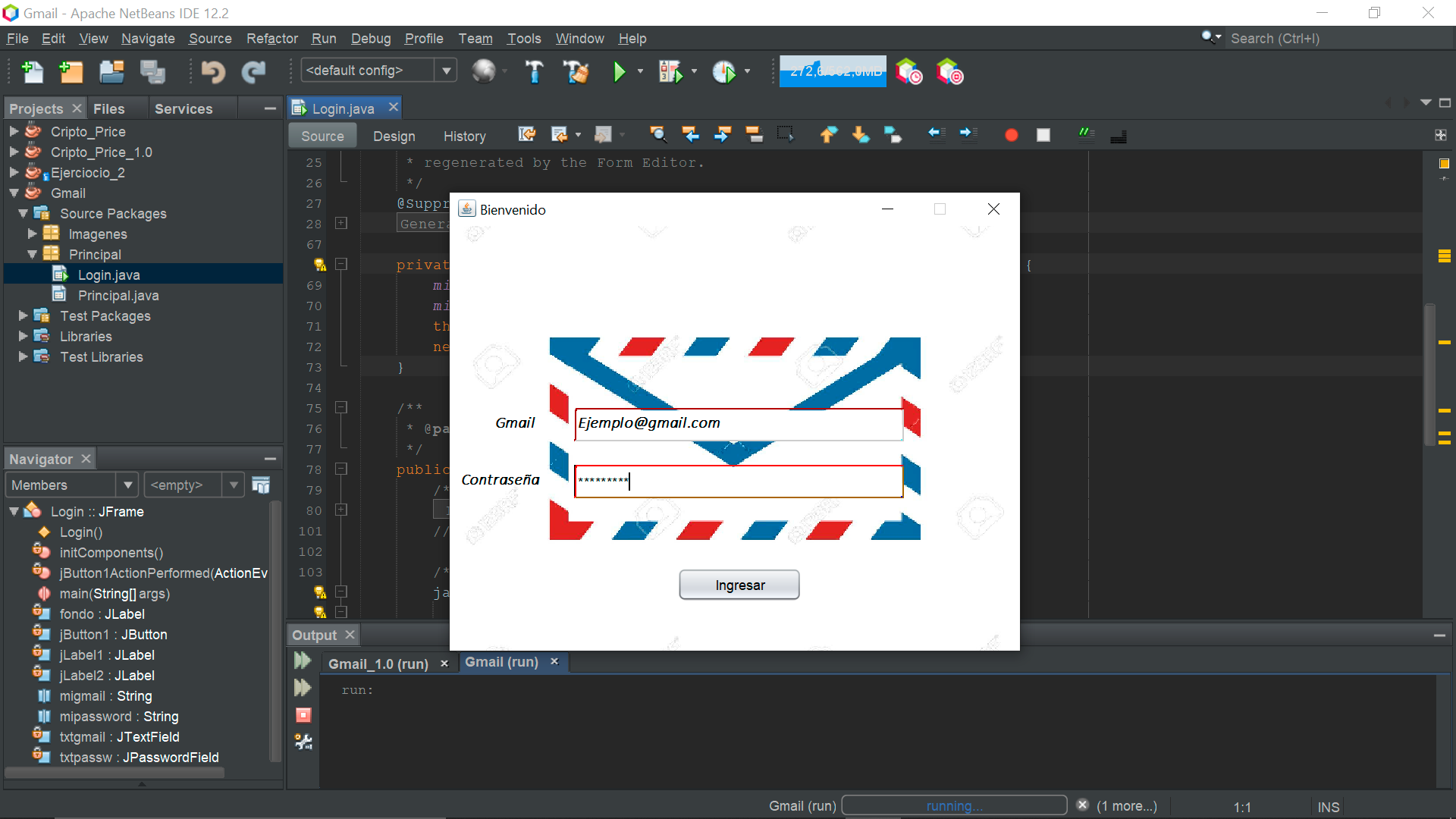Click the Run Project green arrow
Screen dimensions: 1456x819
[x=619, y=72]
